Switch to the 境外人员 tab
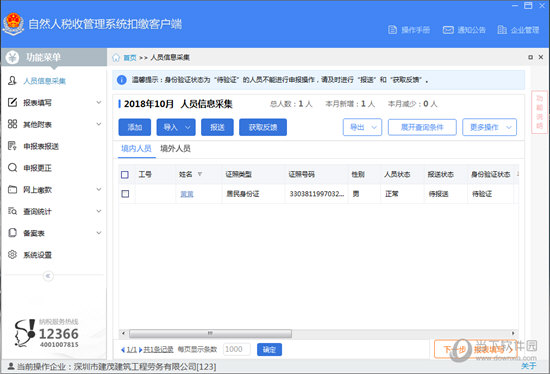550x374 pixels. click(x=175, y=148)
